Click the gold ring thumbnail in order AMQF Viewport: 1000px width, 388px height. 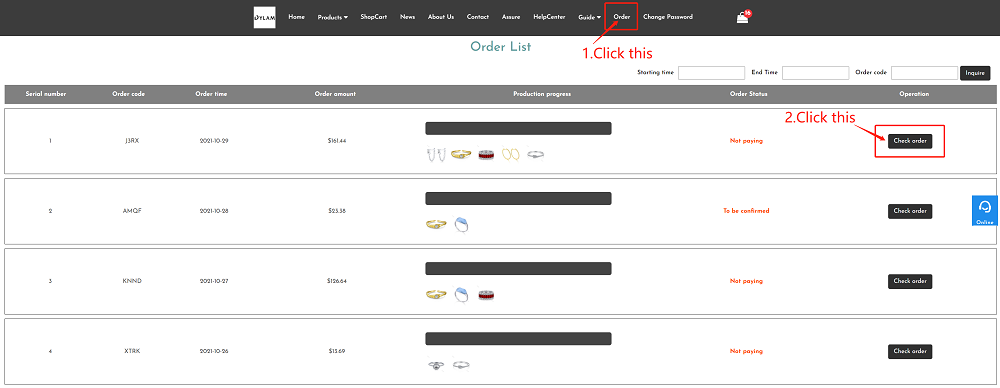pyautogui.click(x=436, y=224)
